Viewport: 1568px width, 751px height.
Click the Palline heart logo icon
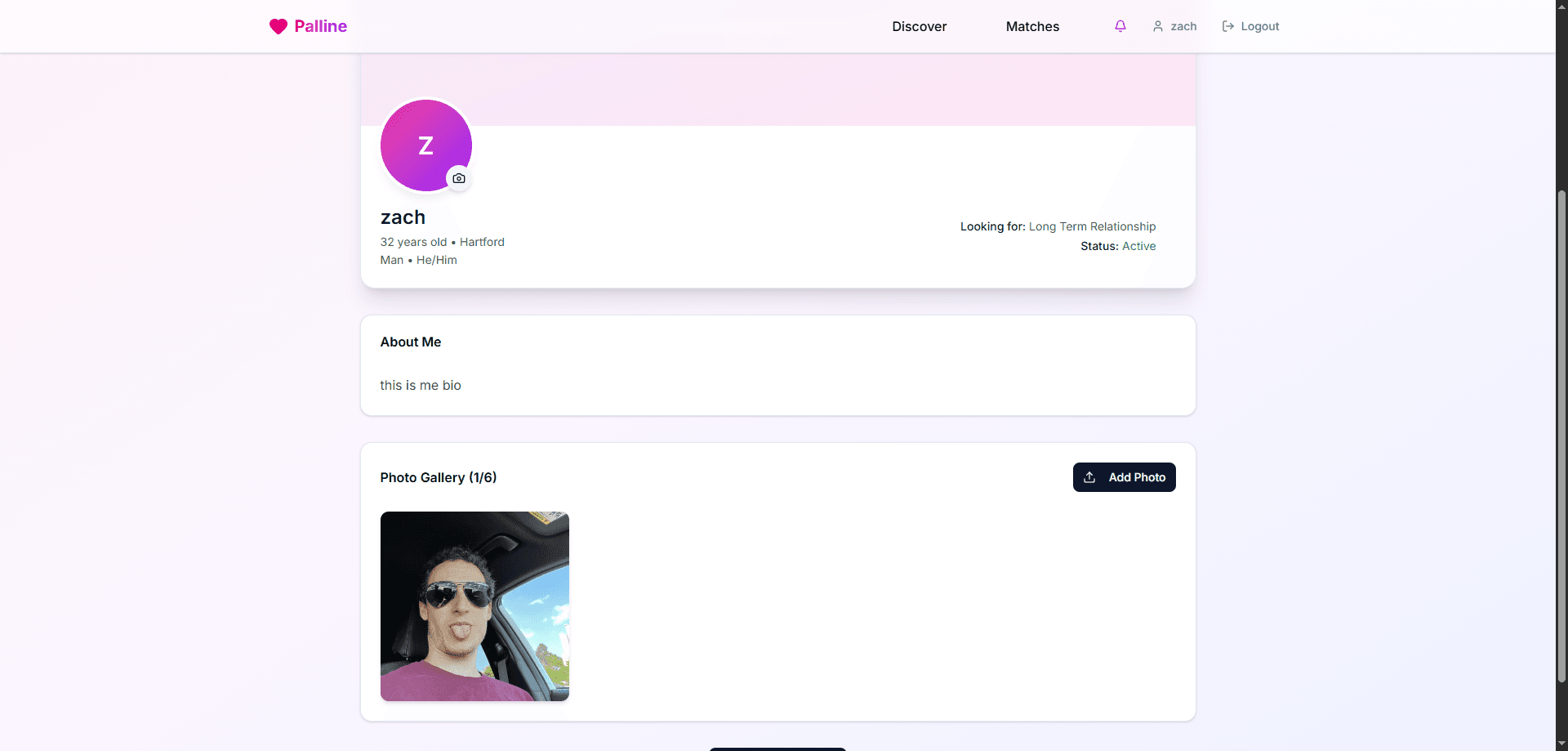pyautogui.click(x=278, y=26)
